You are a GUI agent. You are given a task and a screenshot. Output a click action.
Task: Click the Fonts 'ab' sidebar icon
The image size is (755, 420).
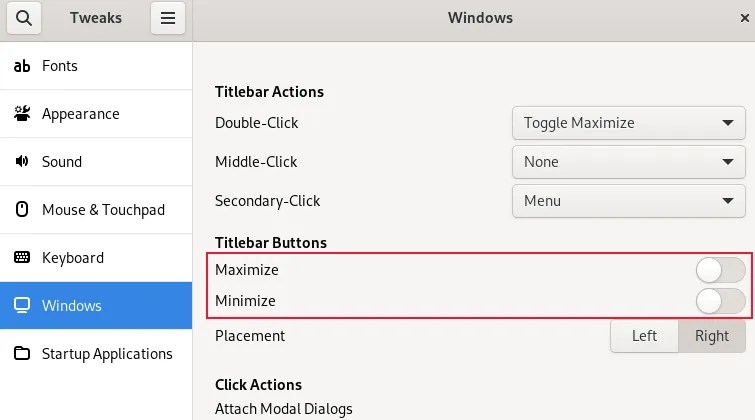22,66
